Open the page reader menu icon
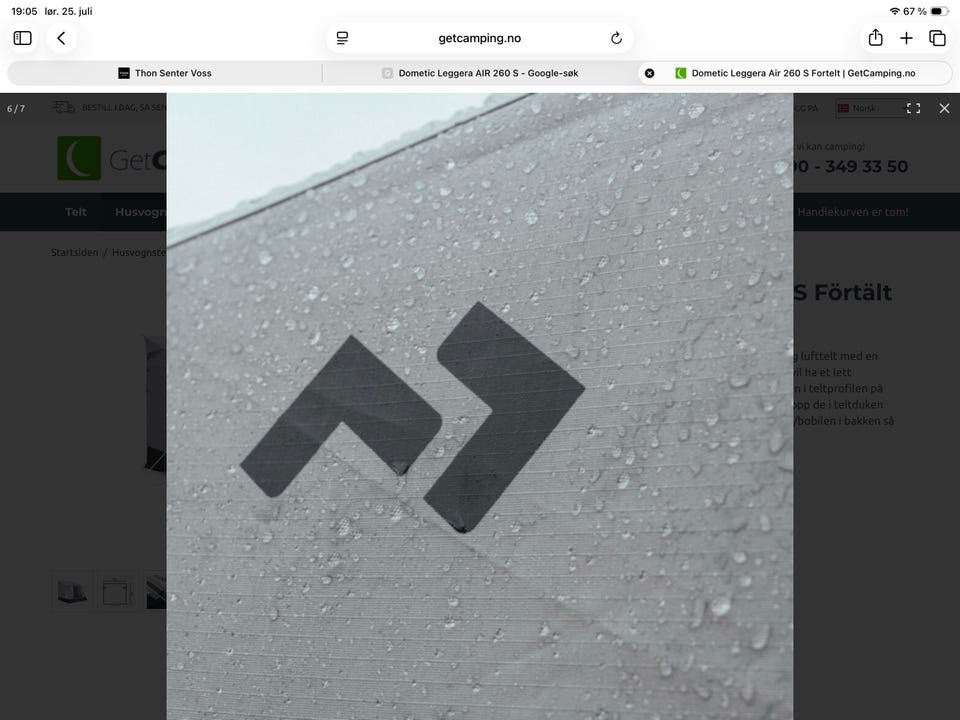Screen dimensions: 960x720 pyautogui.click(x=342, y=38)
